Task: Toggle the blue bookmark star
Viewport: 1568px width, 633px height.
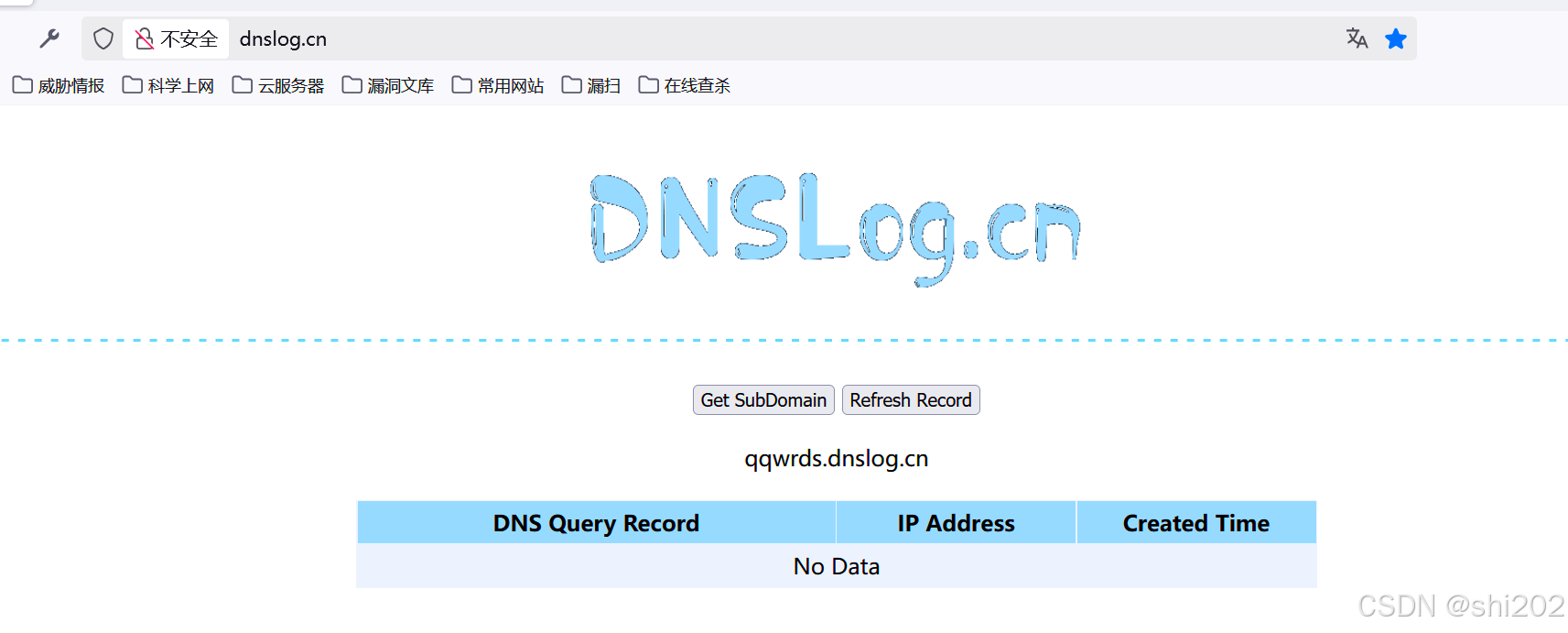Action: tap(1396, 38)
